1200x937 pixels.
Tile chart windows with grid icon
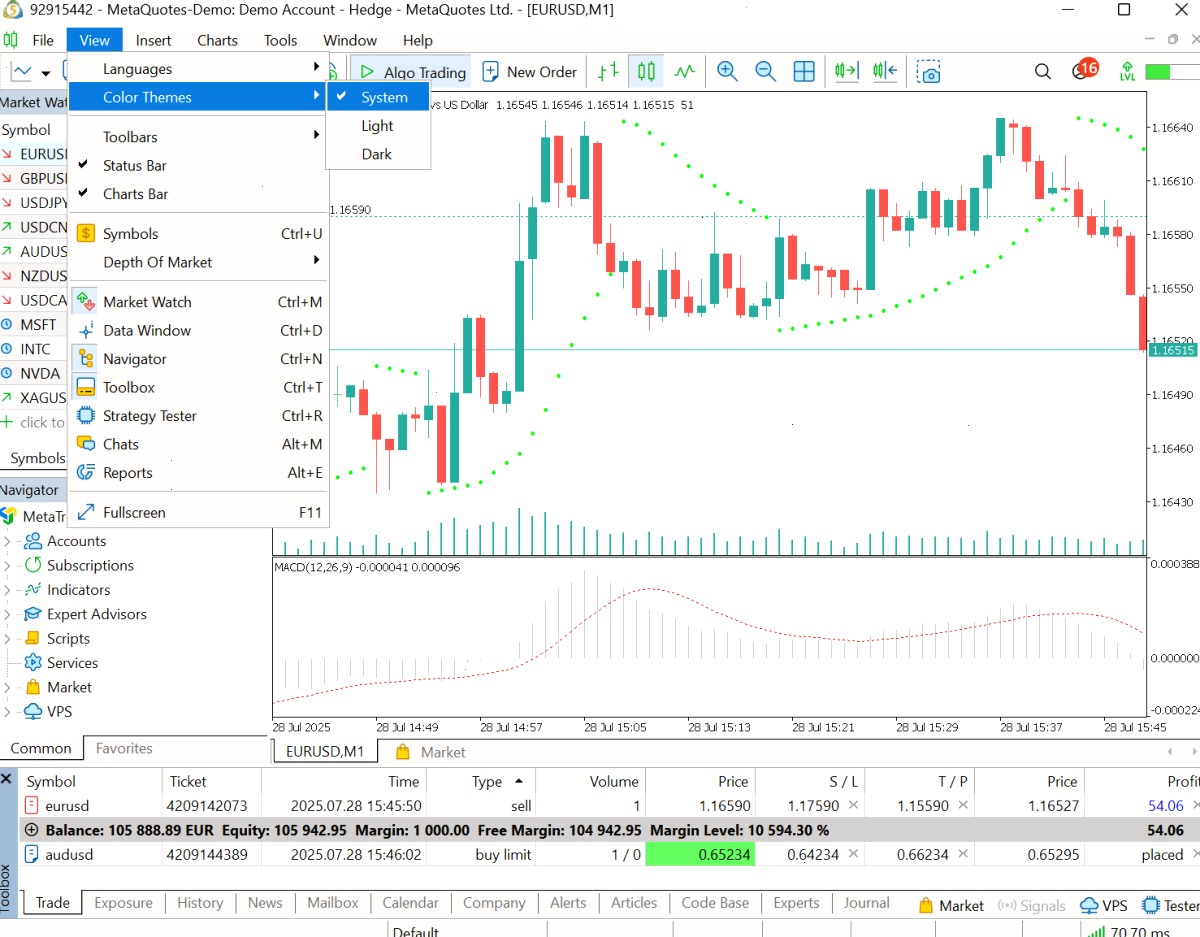[803, 72]
